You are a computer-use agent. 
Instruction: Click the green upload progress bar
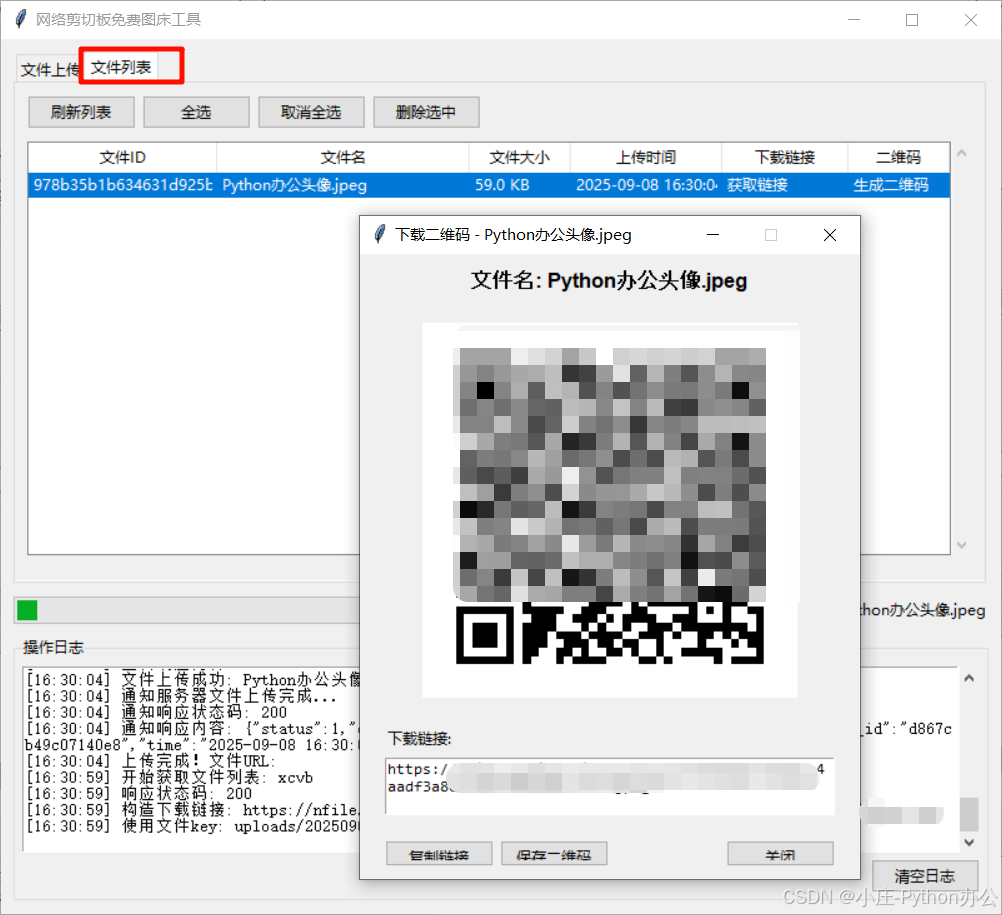tap(27, 610)
